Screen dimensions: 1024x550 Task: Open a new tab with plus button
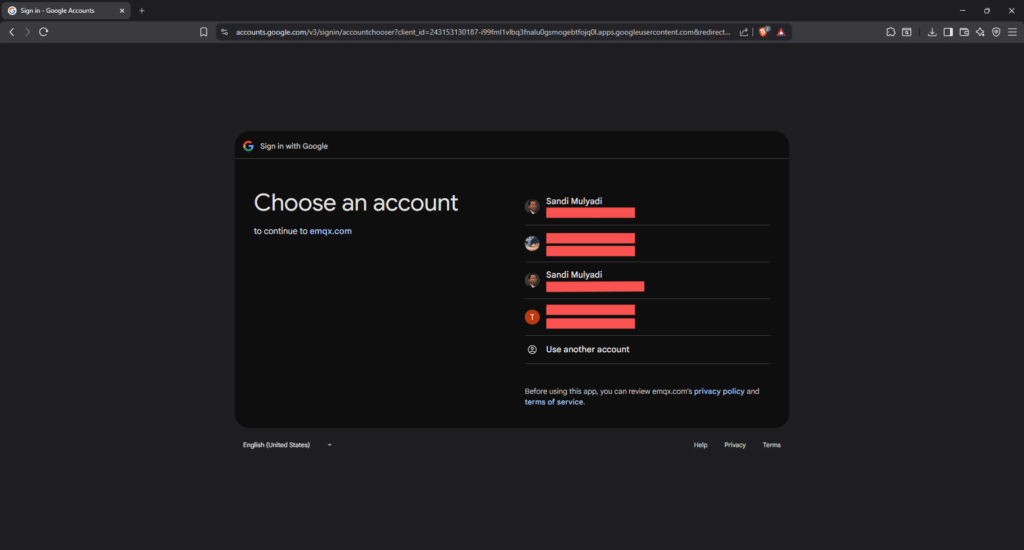pyautogui.click(x=142, y=10)
